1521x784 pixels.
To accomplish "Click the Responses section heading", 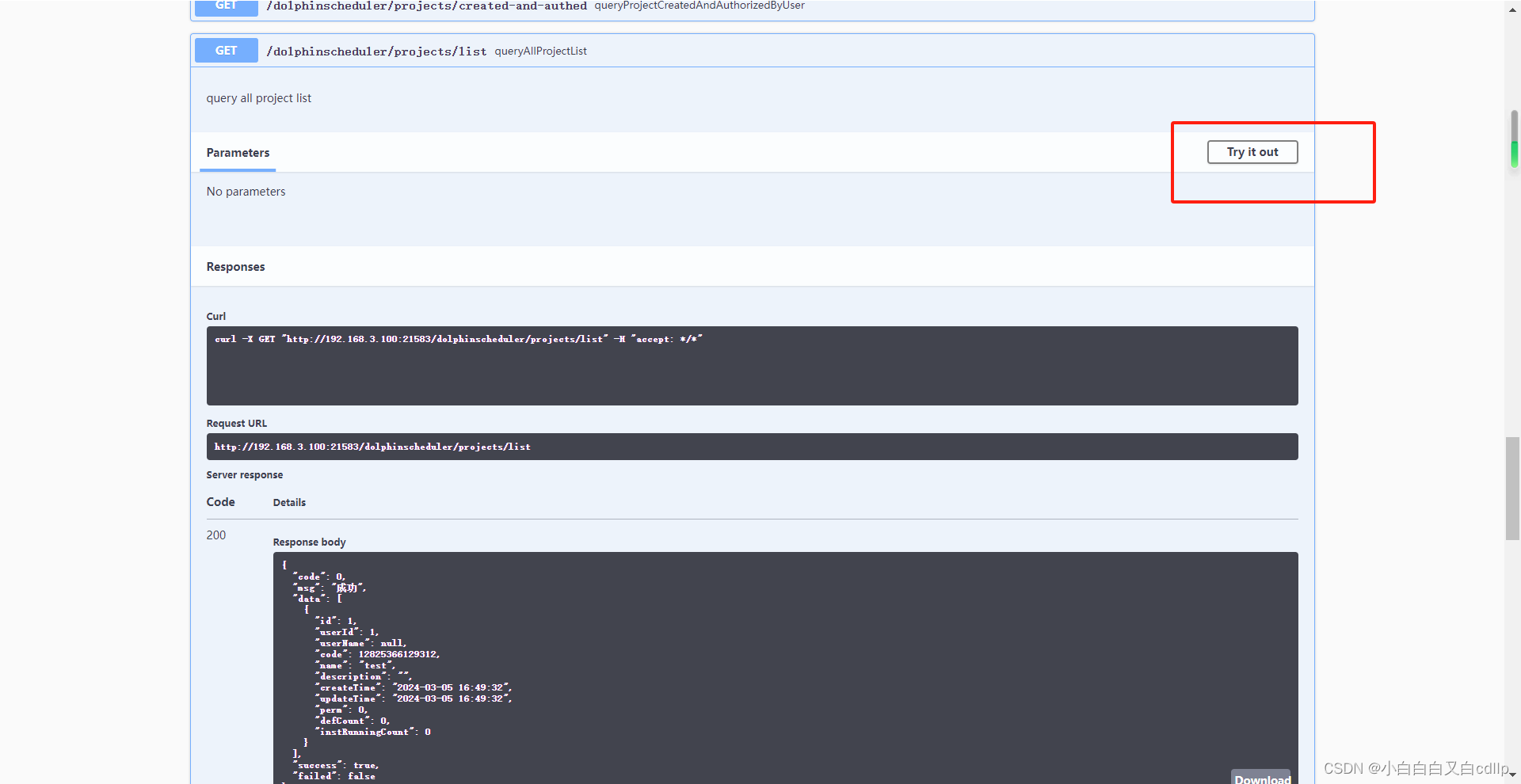I will [235, 267].
